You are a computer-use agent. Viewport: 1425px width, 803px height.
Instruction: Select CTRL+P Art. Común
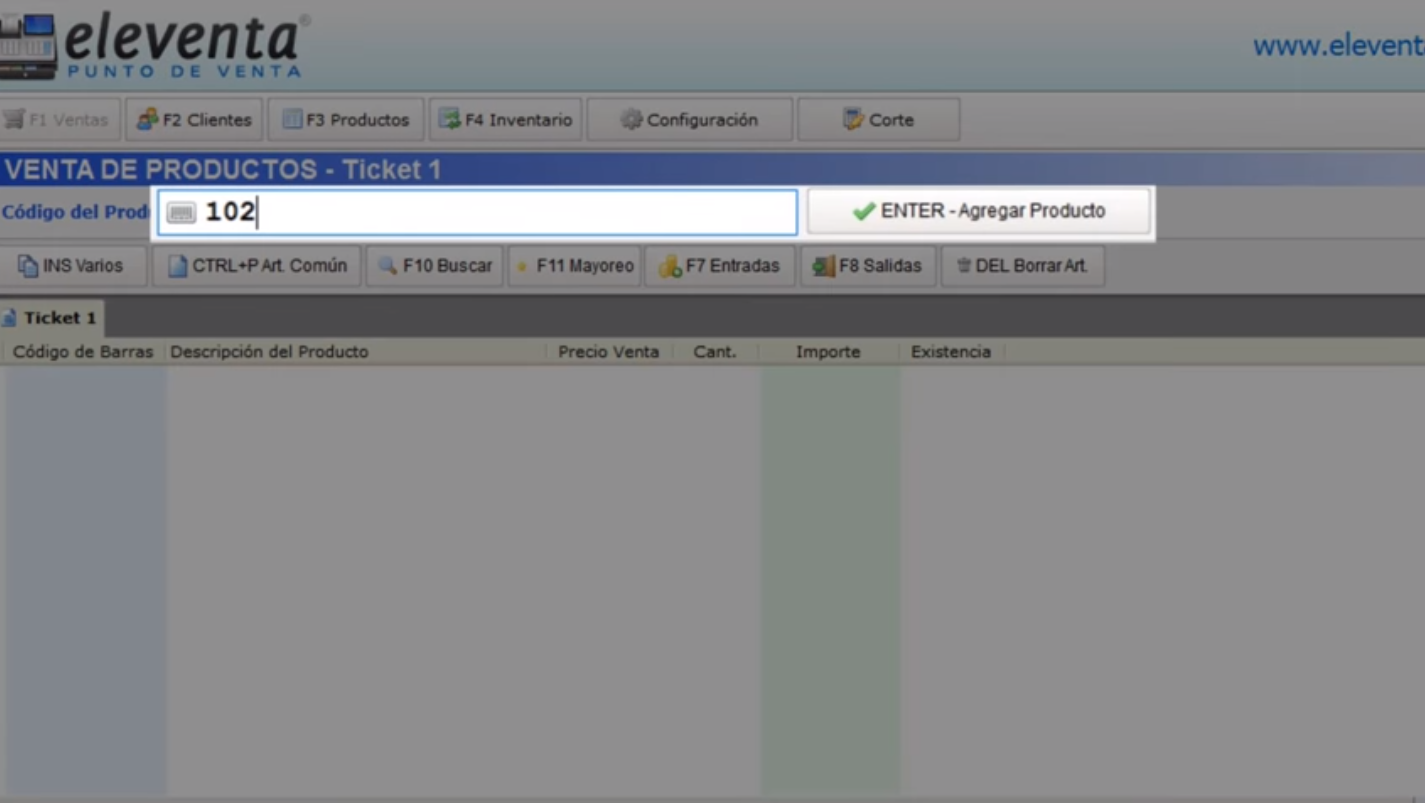point(257,266)
